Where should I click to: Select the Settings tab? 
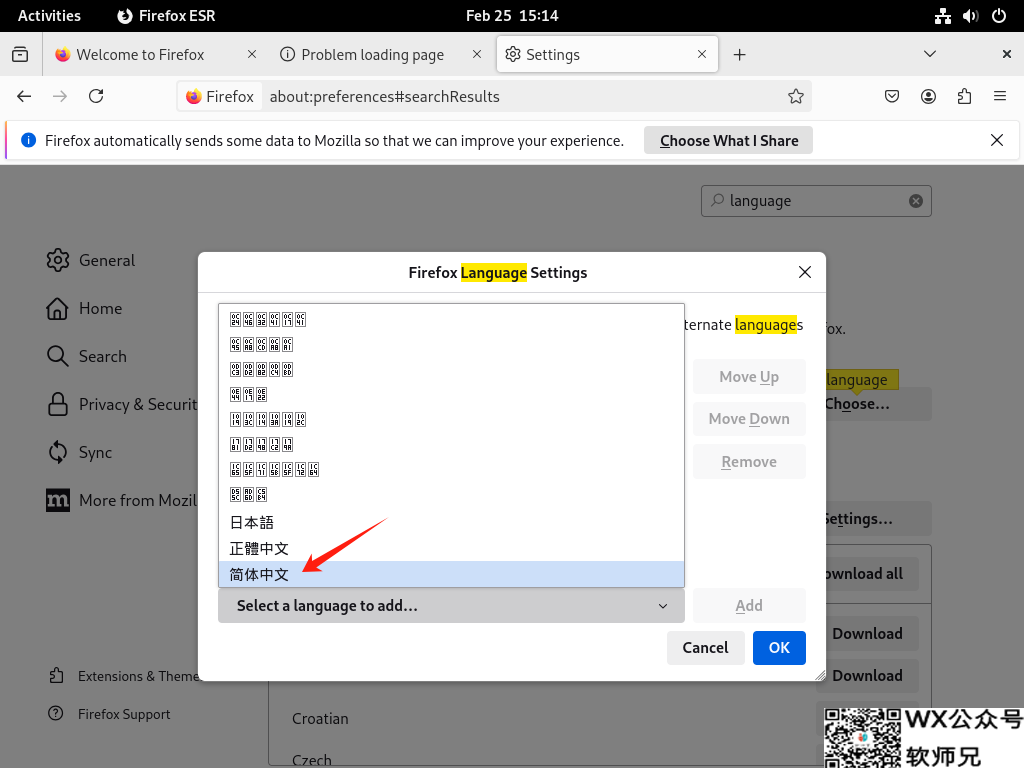point(607,54)
